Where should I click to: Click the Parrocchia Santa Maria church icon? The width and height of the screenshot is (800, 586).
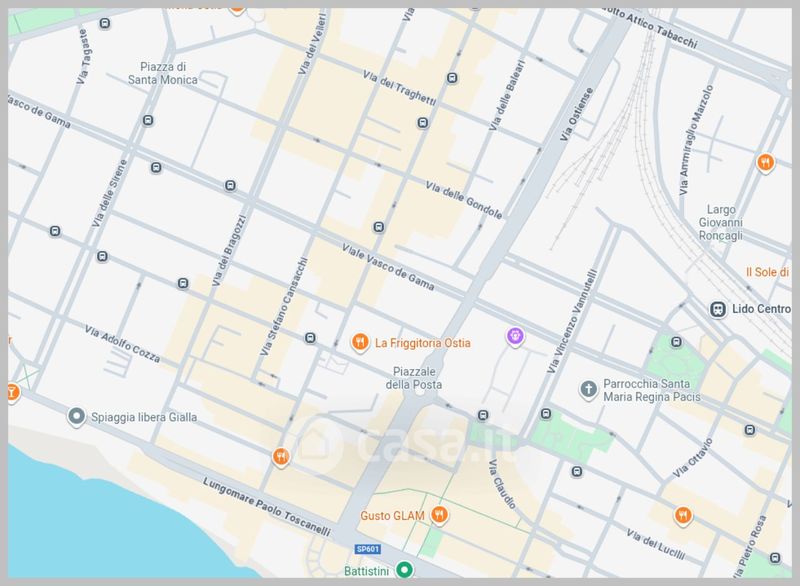(x=590, y=388)
